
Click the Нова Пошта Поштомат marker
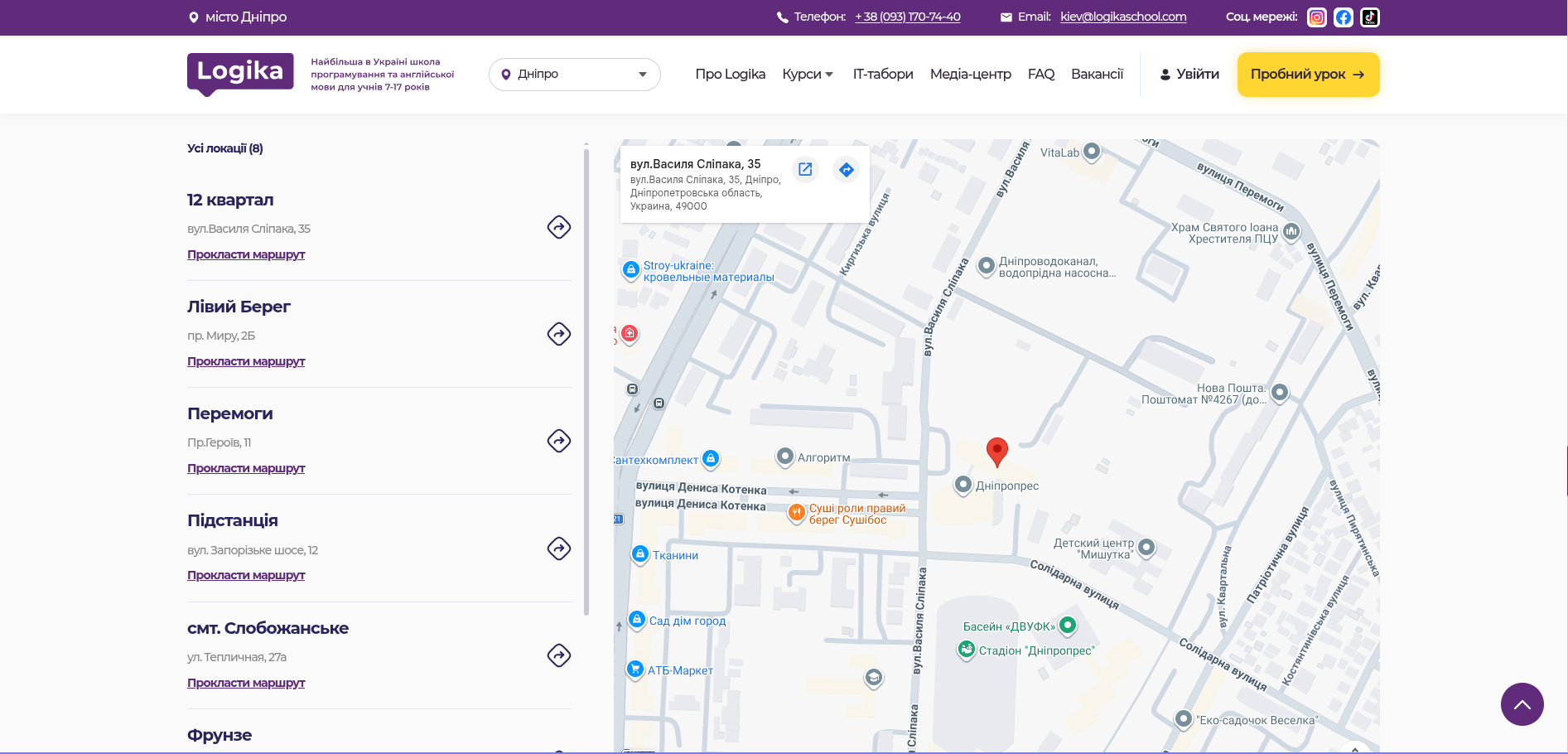pos(1280,393)
